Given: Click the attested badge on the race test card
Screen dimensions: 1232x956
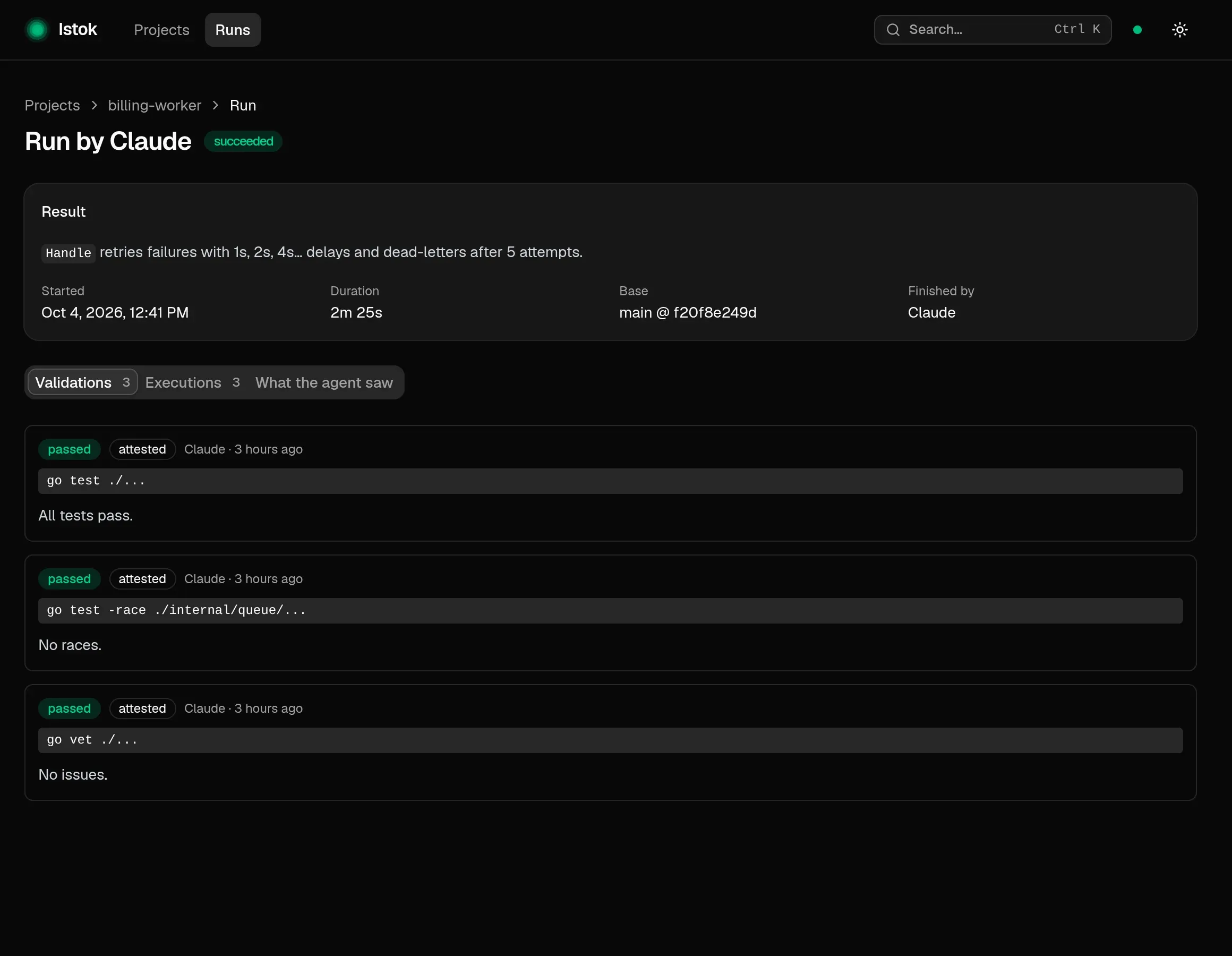Looking at the screenshot, I should (x=142, y=578).
